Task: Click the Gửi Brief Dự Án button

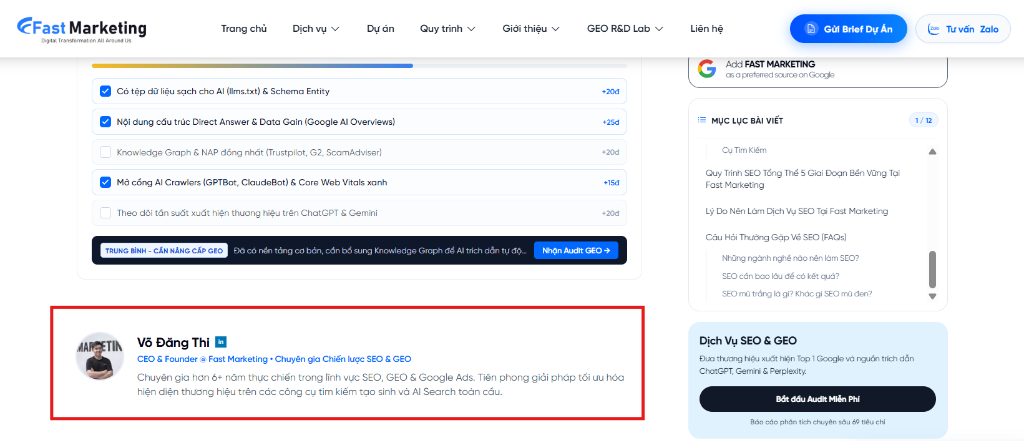Action: [848, 29]
